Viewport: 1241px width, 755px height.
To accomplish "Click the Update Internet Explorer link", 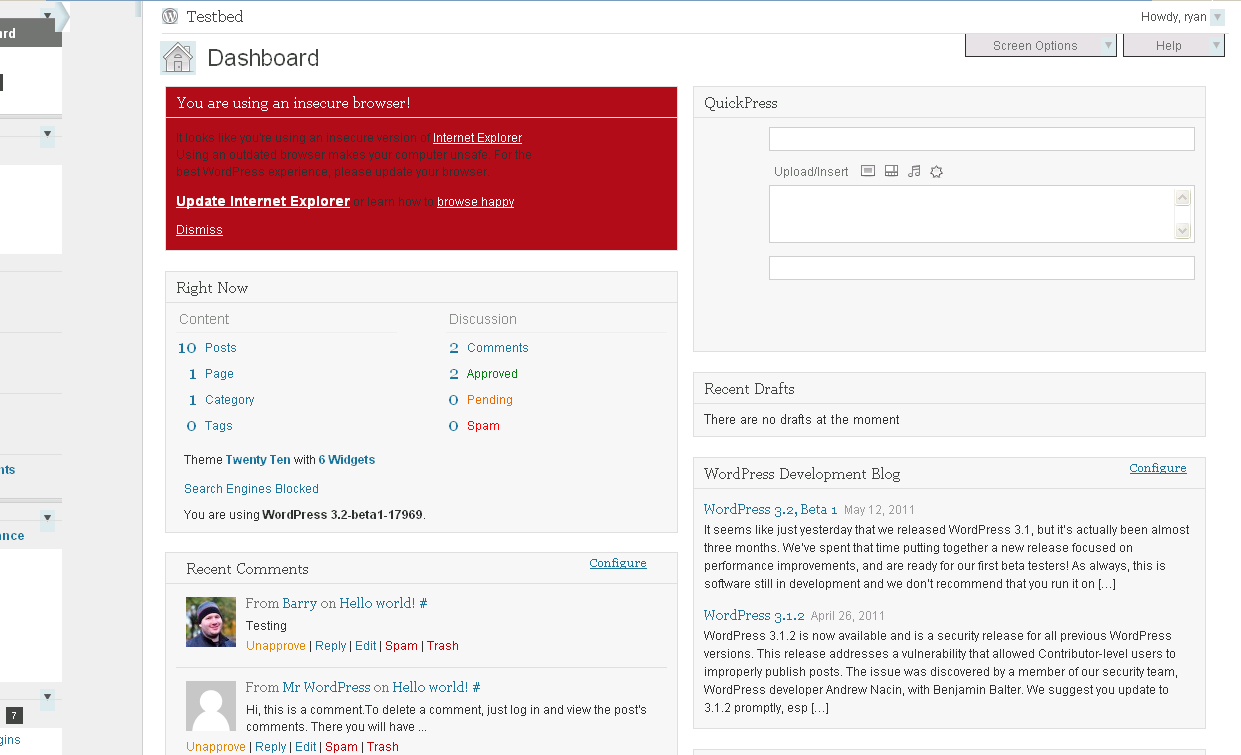I will 263,201.
